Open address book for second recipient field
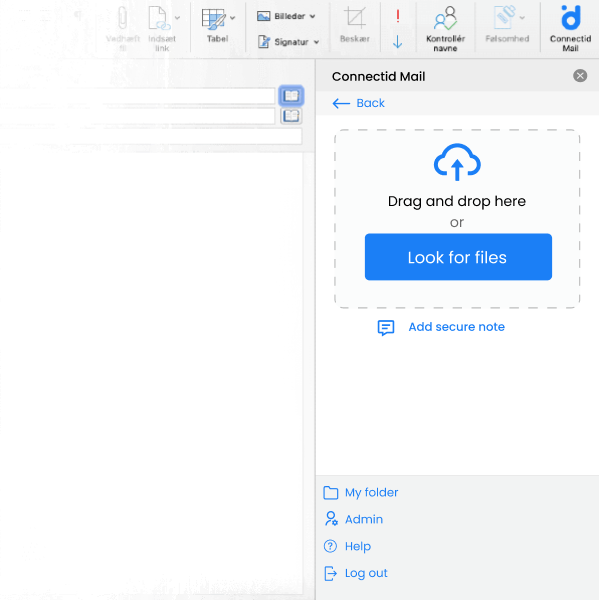The image size is (599, 600). tap(291, 116)
